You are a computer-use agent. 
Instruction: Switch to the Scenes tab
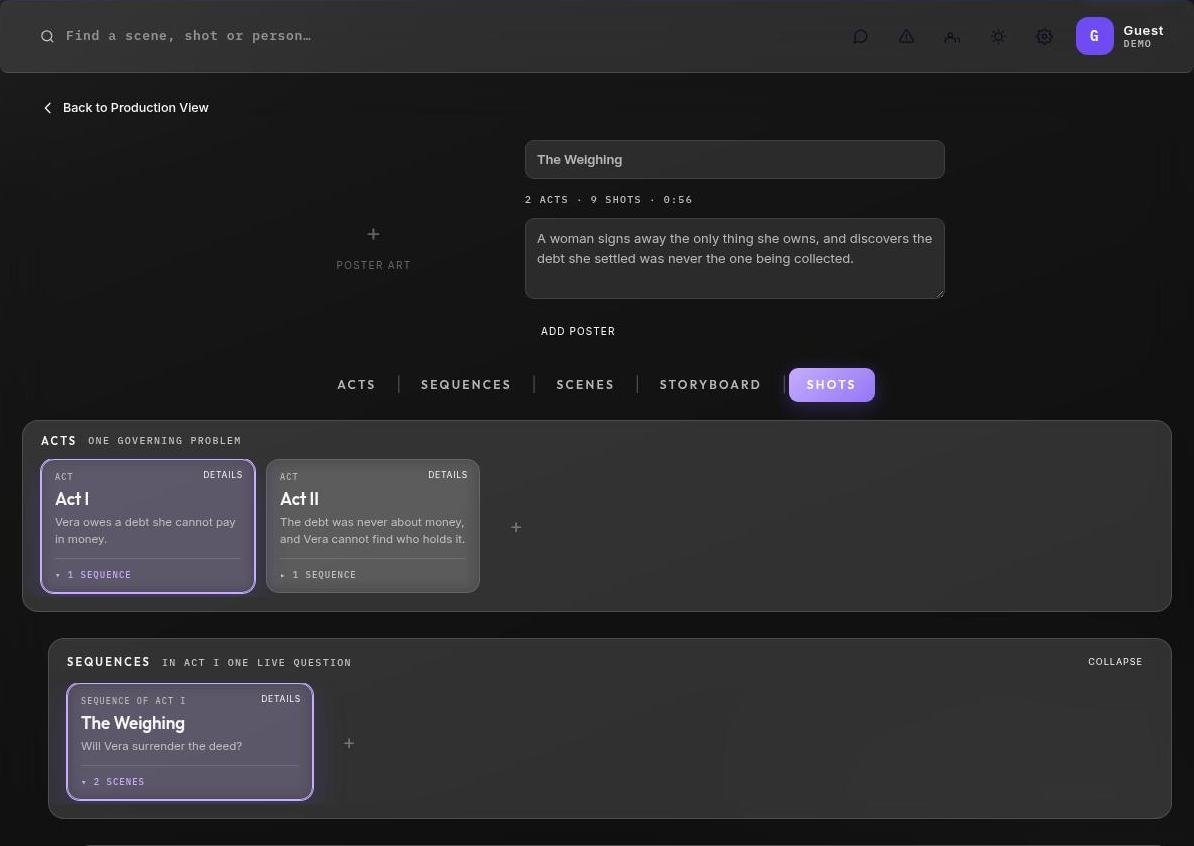click(585, 385)
